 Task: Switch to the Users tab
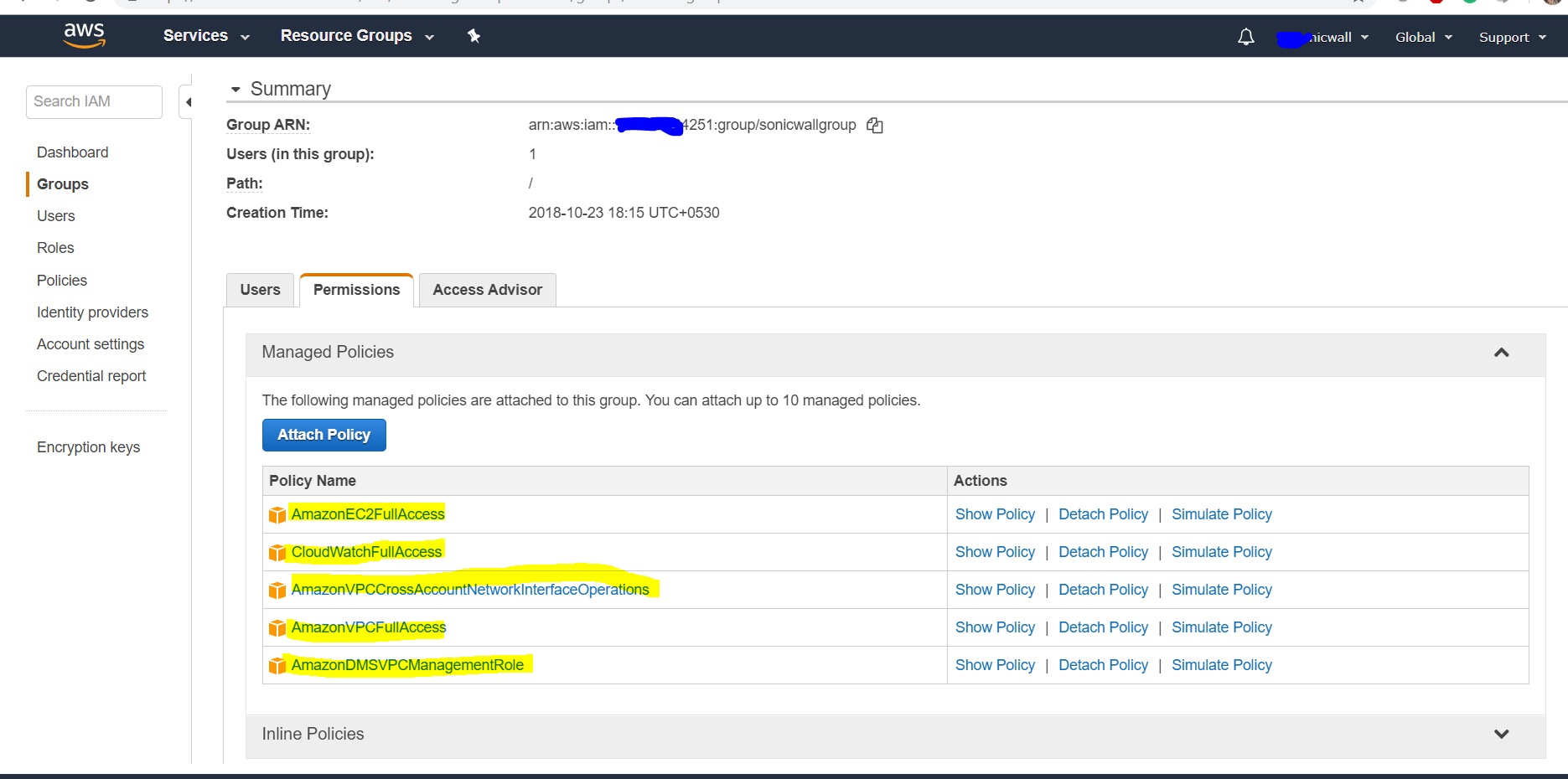coord(260,290)
